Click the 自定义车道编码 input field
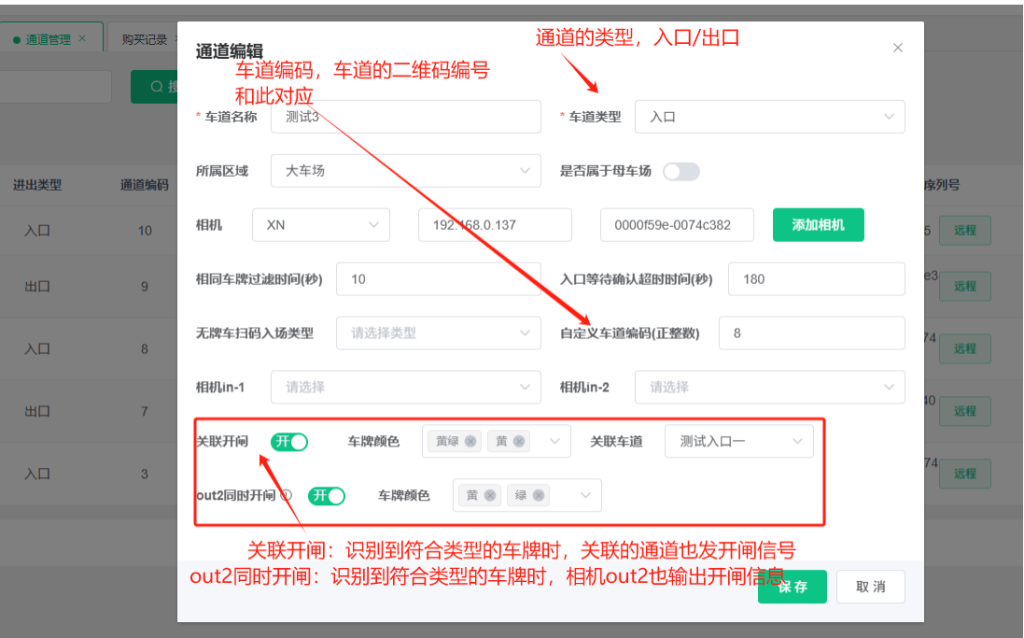This screenshot has width=1024, height=638. pos(811,333)
